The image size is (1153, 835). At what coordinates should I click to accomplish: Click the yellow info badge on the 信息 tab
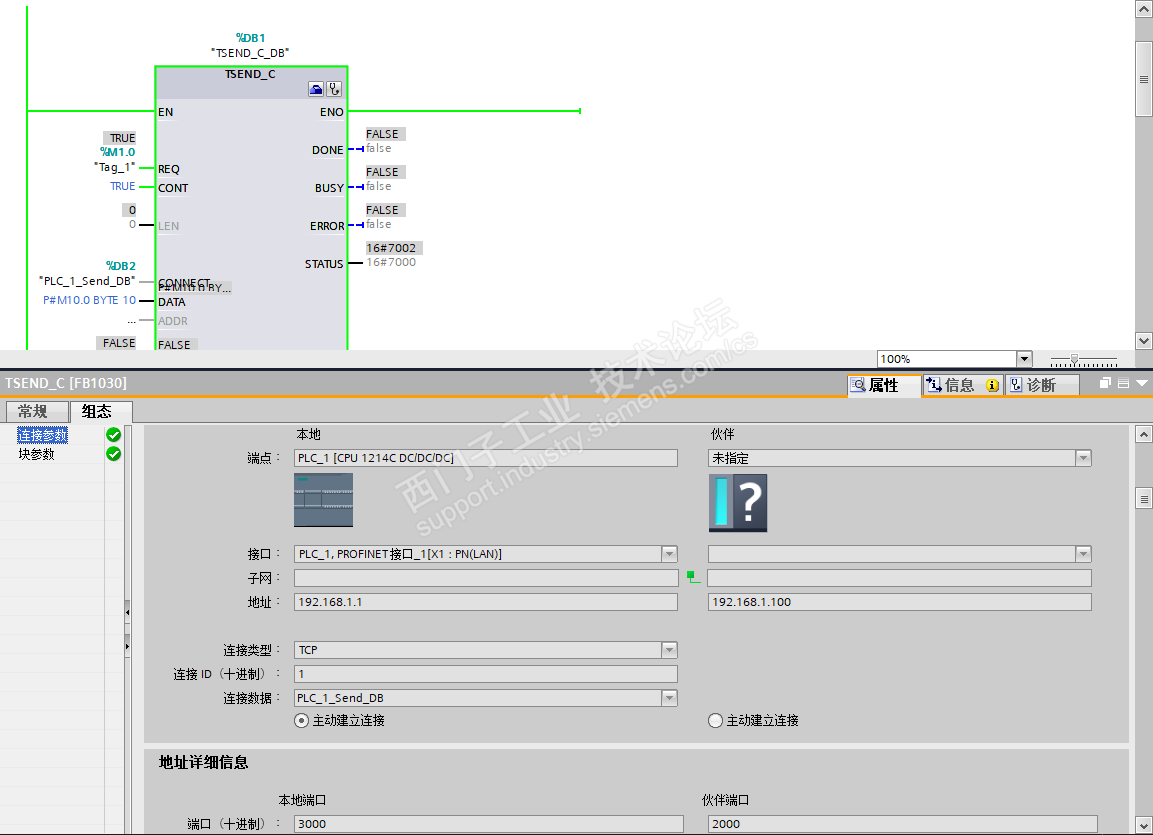992,385
